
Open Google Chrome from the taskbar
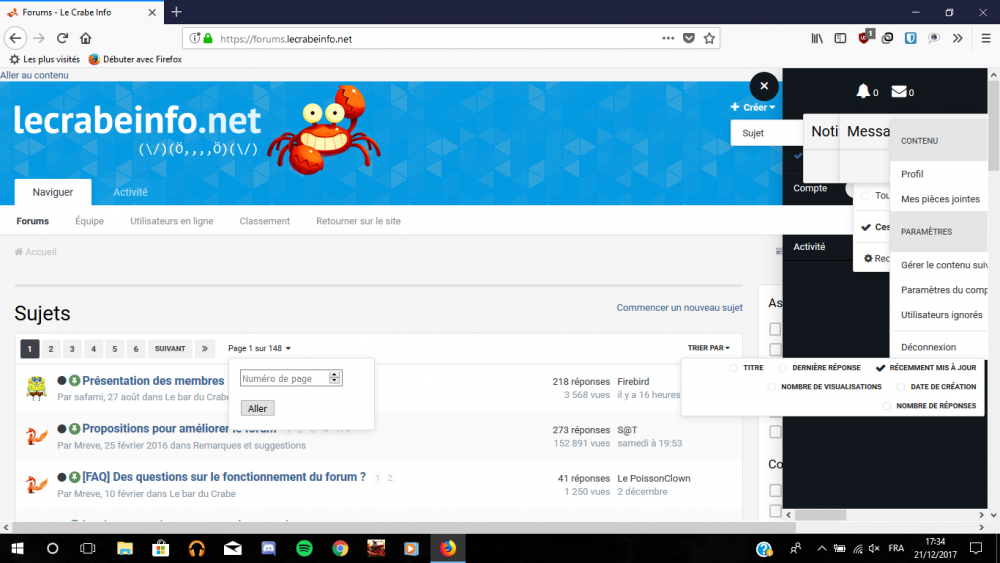340,548
